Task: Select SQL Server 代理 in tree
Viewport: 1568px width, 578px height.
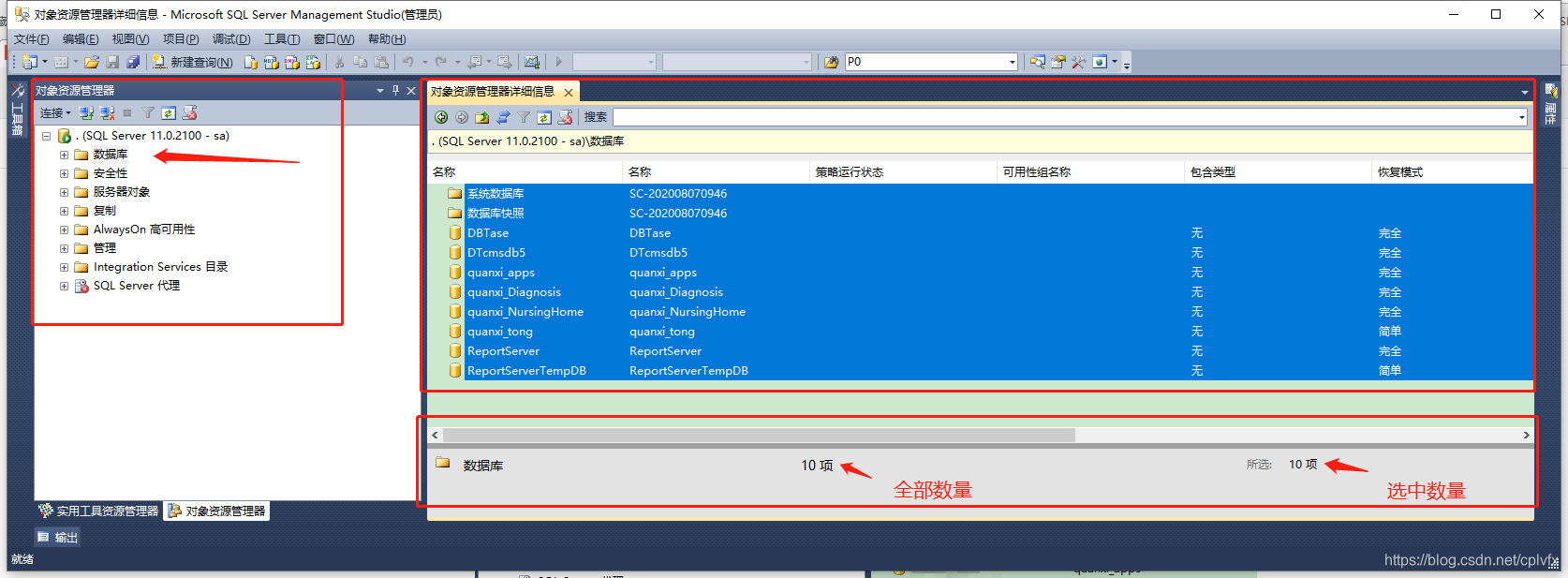Action: tap(137, 286)
